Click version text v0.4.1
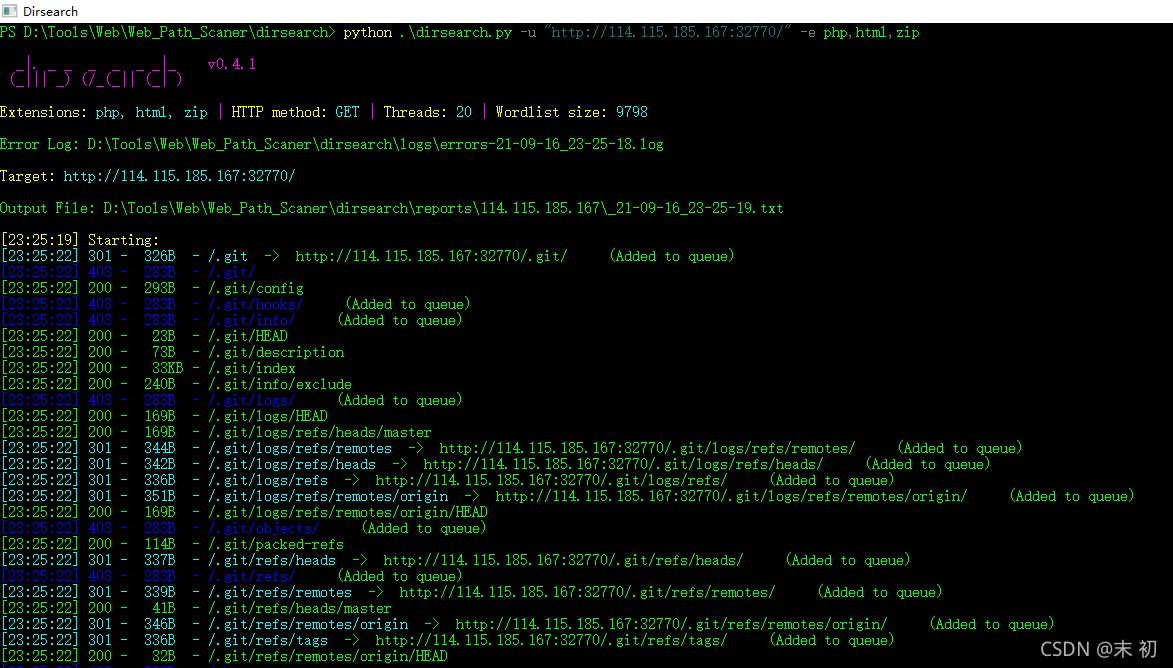Viewport: 1173px width, 668px height. point(231,64)
